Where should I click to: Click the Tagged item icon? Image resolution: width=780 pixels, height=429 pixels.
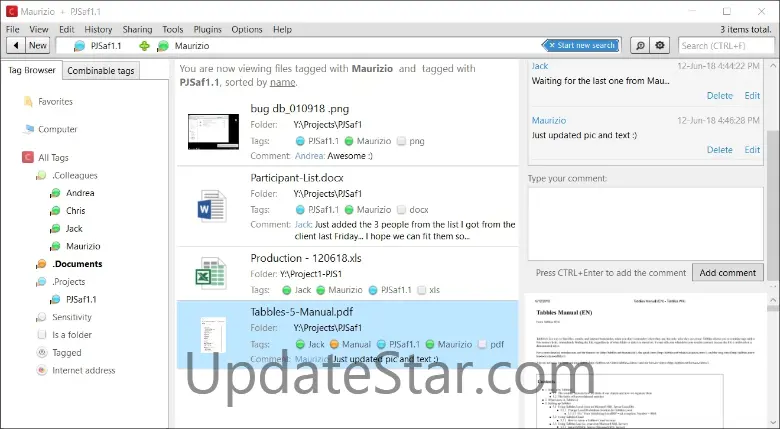click(42, 352)
